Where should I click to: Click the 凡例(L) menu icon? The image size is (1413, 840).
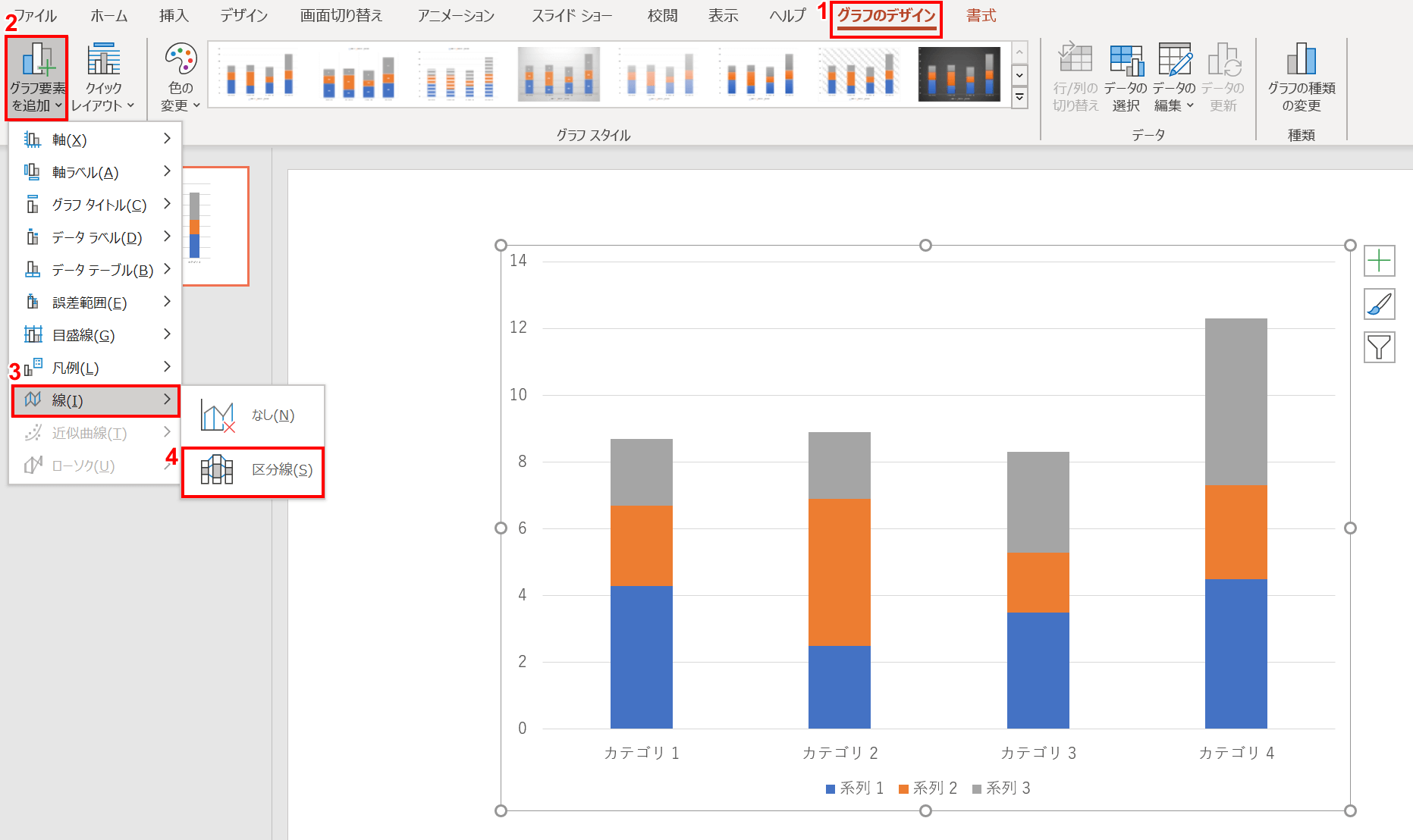pos(33,368)
